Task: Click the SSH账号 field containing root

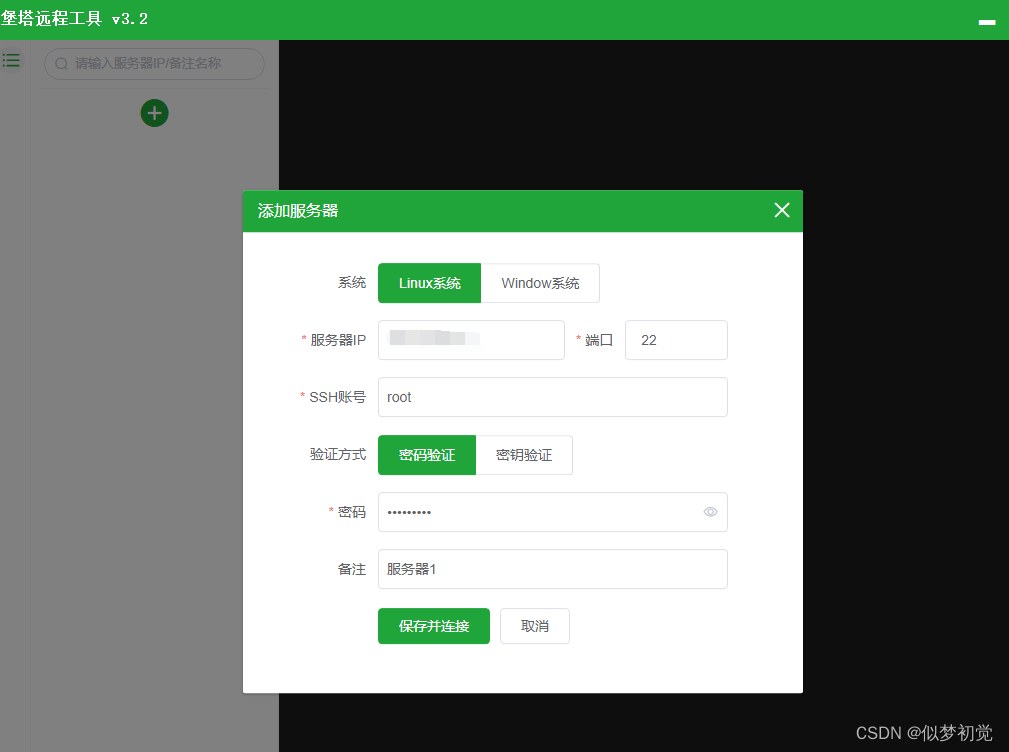Action: [553, 397]
